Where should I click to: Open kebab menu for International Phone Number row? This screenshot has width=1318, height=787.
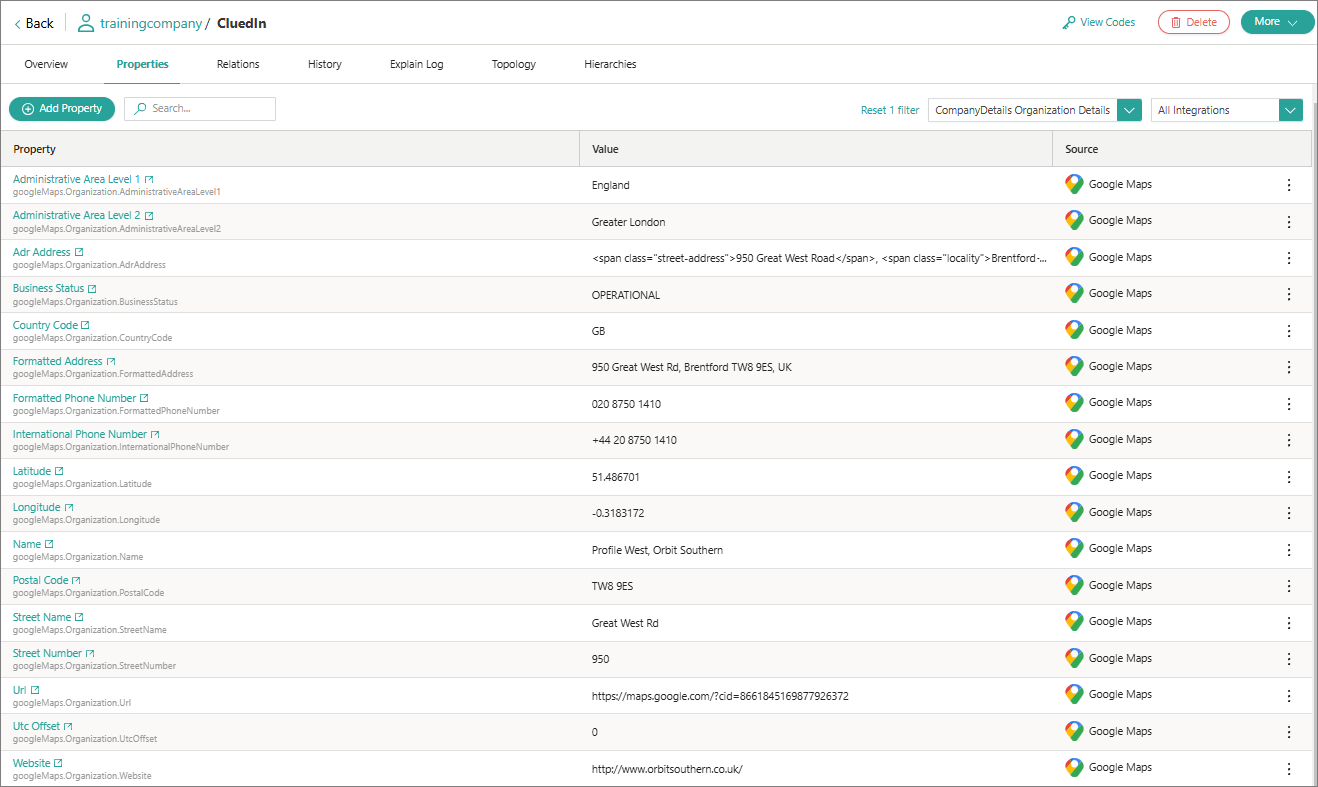click(x=1289, y=440)
